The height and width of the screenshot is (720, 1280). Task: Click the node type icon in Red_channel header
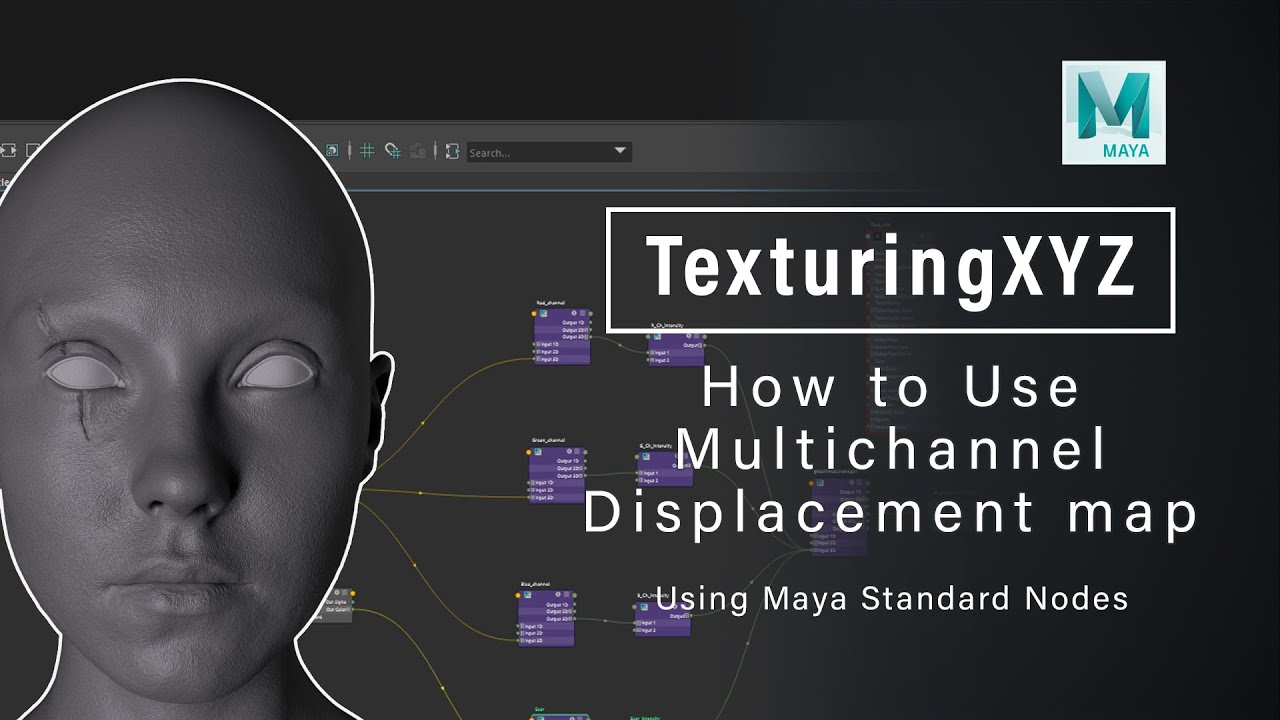click(543, 313)
